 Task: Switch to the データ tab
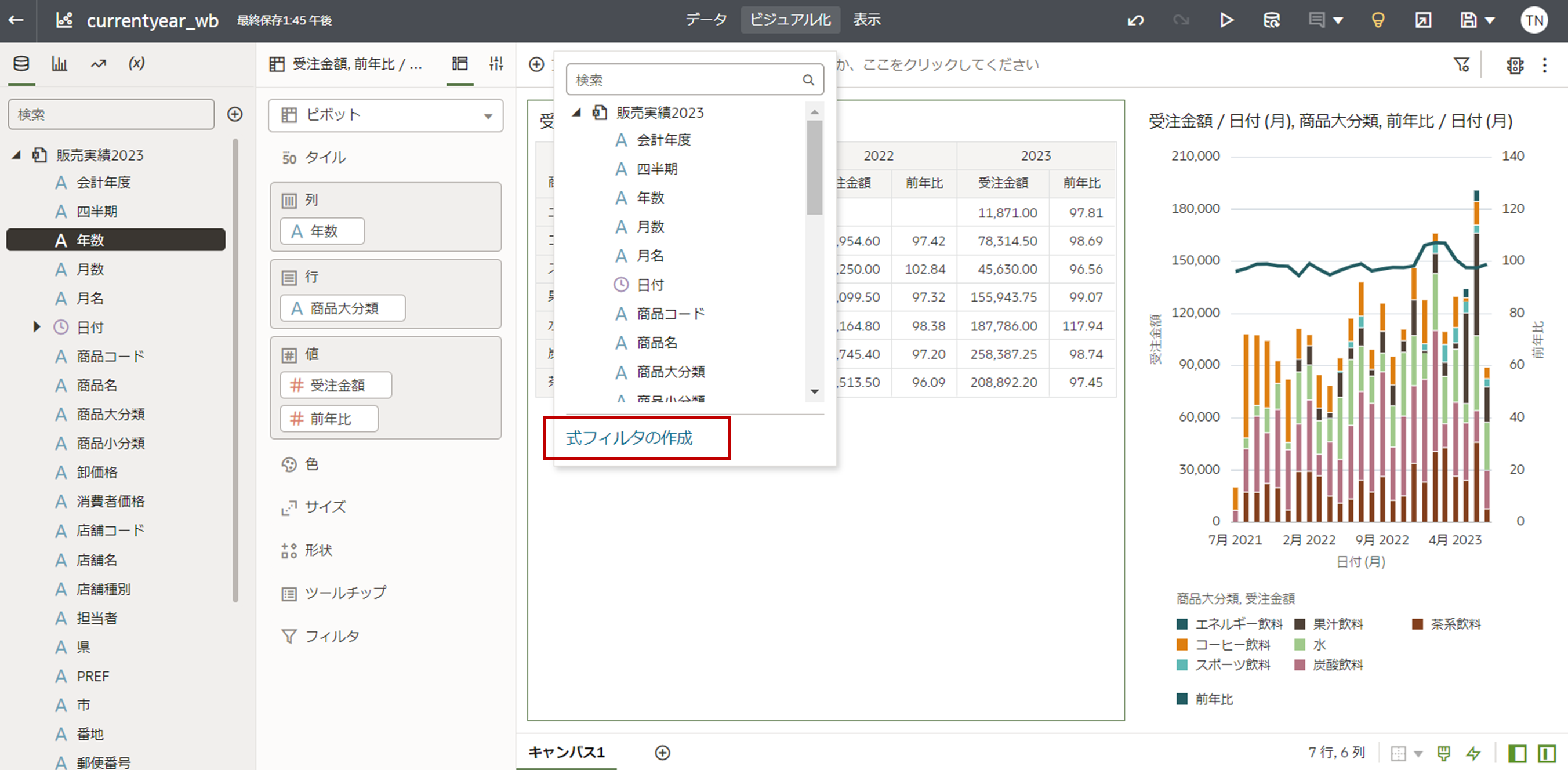pos(706,20)
